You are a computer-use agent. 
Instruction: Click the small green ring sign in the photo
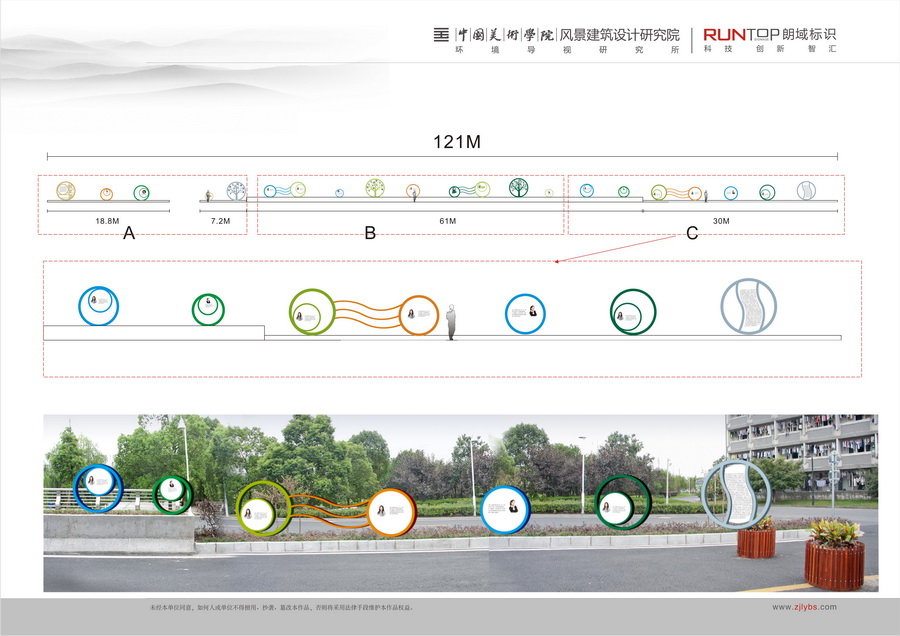tap(172, 494)
